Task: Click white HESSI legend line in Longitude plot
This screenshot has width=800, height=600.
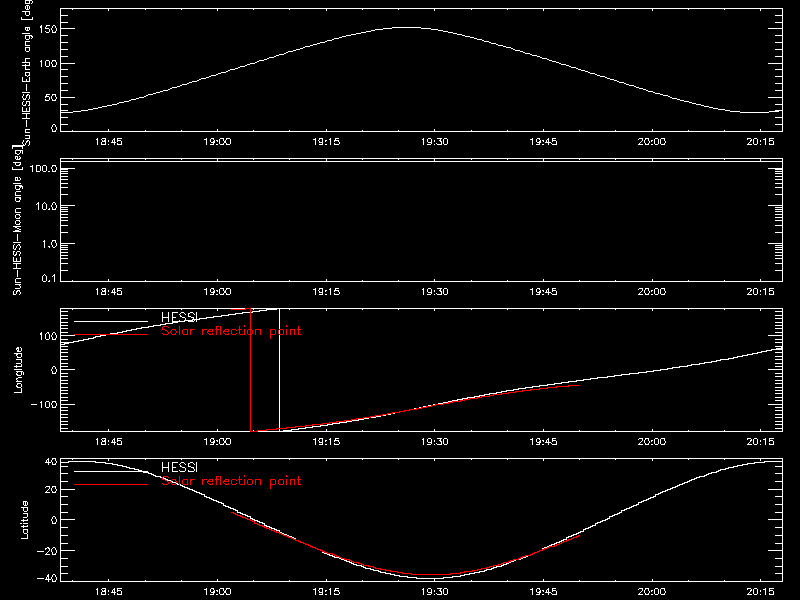Action: pos(111,321)
